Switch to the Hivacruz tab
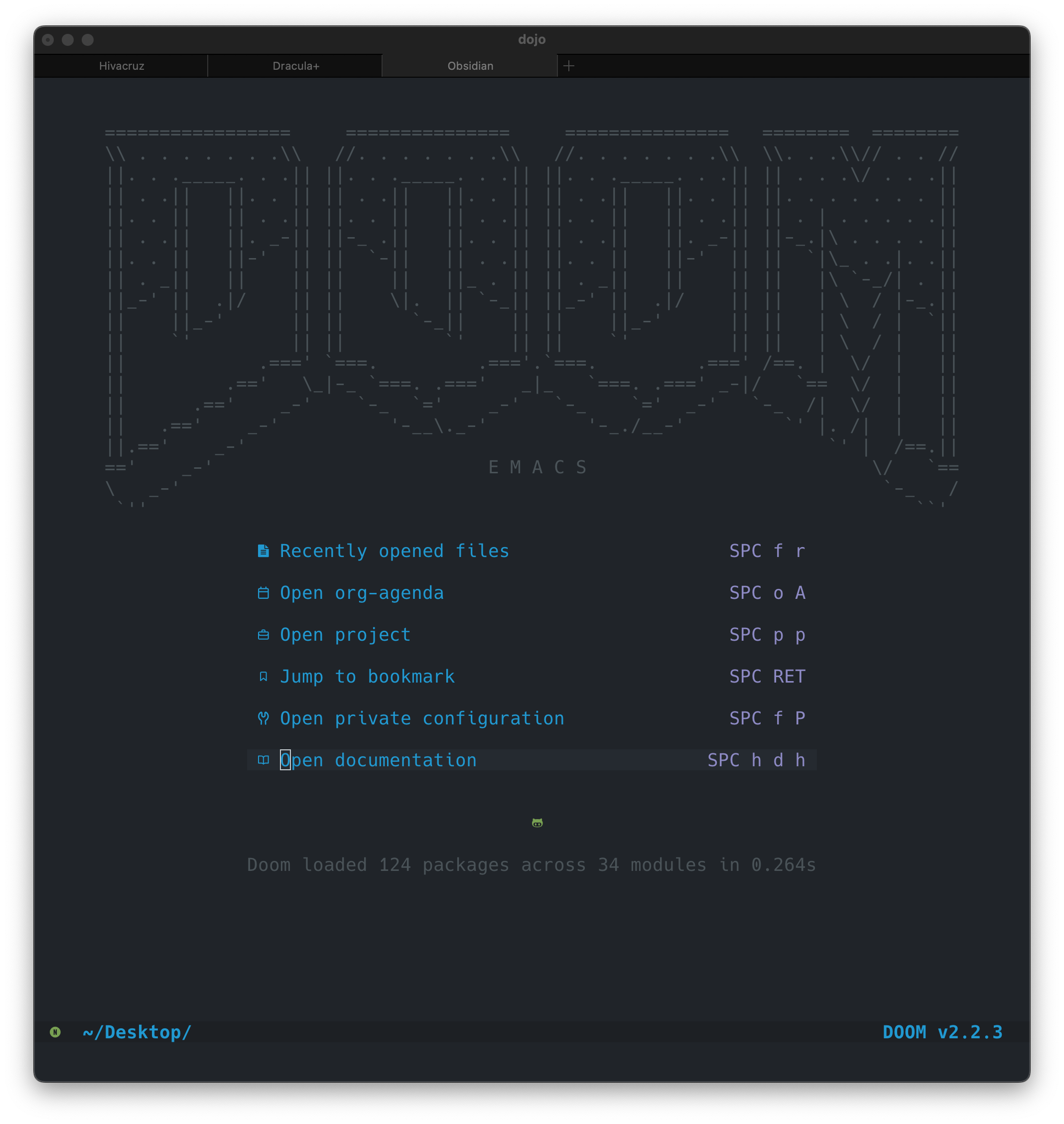This screenshot has width=1064, height=1124. pyautogui.click(x=122, y=66)
